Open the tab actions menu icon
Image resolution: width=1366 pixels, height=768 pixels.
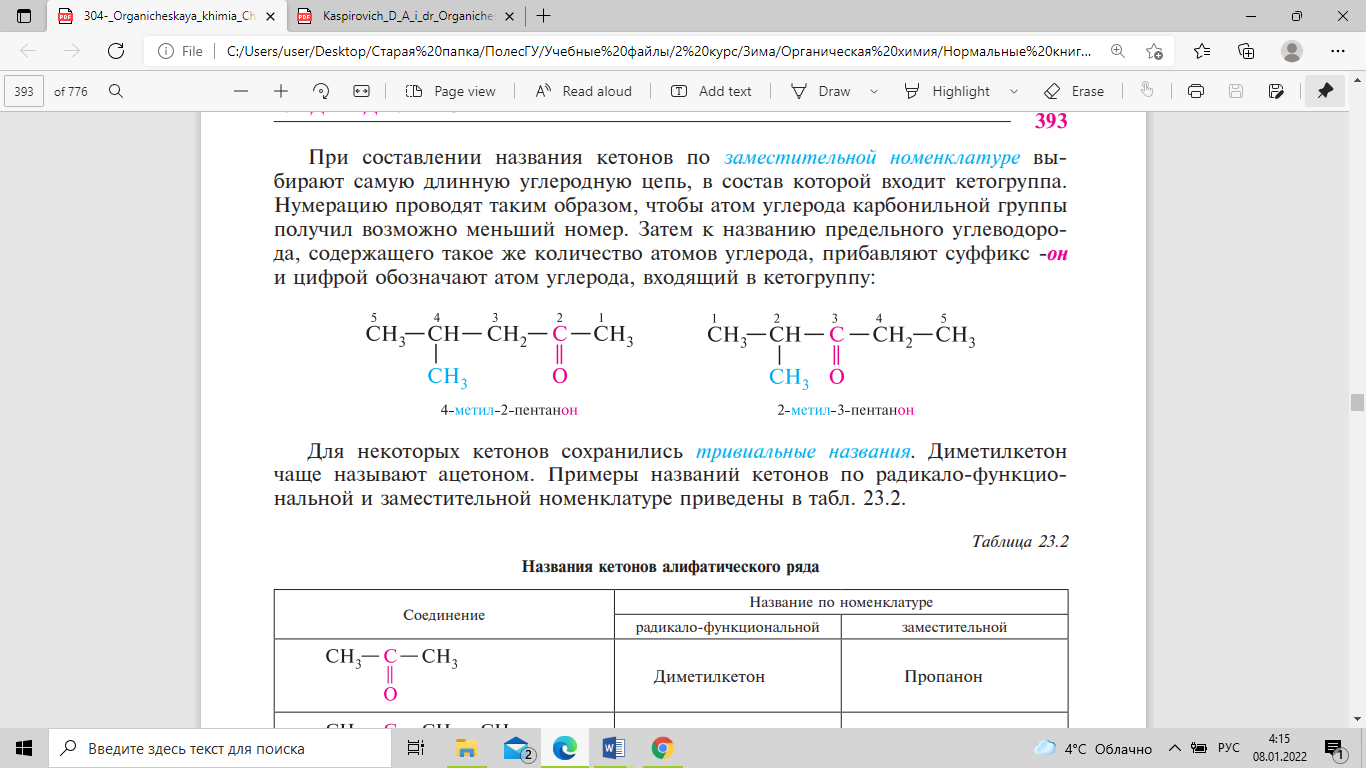tap(24, 16)
